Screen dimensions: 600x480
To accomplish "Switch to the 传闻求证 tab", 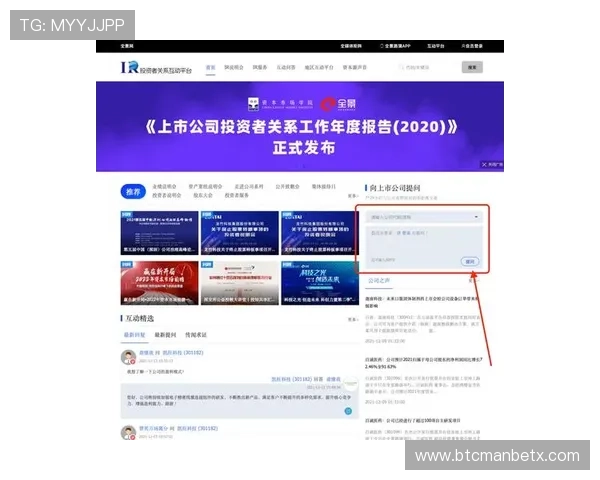I will tap(196, 335).
